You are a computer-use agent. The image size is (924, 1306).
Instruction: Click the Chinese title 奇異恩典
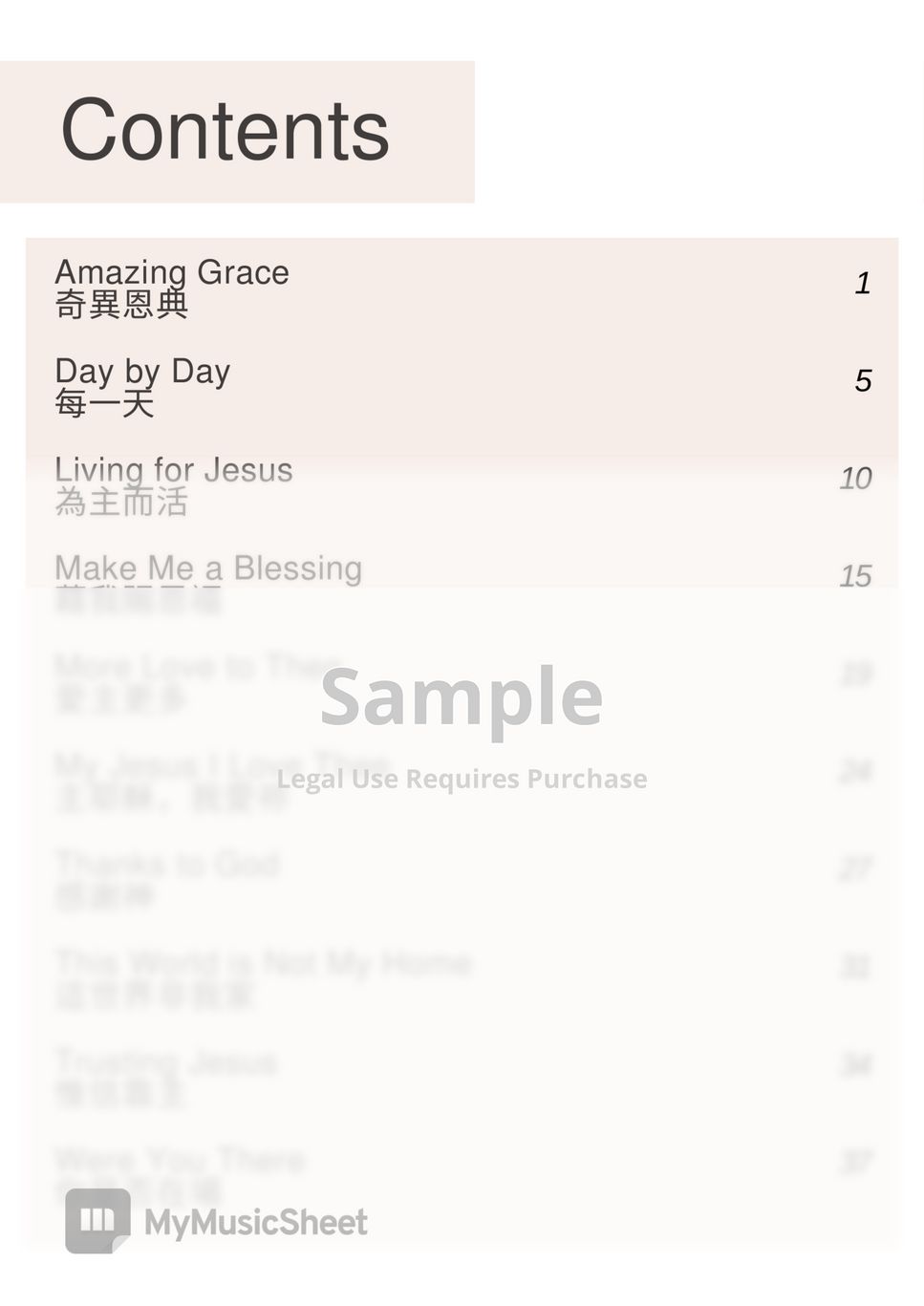[x=121, y=305]
